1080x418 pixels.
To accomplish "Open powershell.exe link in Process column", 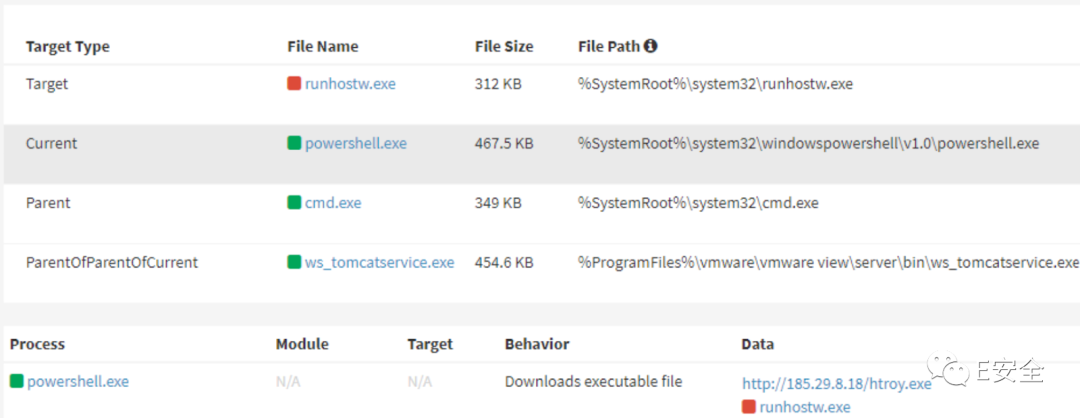I will (78, 381).
